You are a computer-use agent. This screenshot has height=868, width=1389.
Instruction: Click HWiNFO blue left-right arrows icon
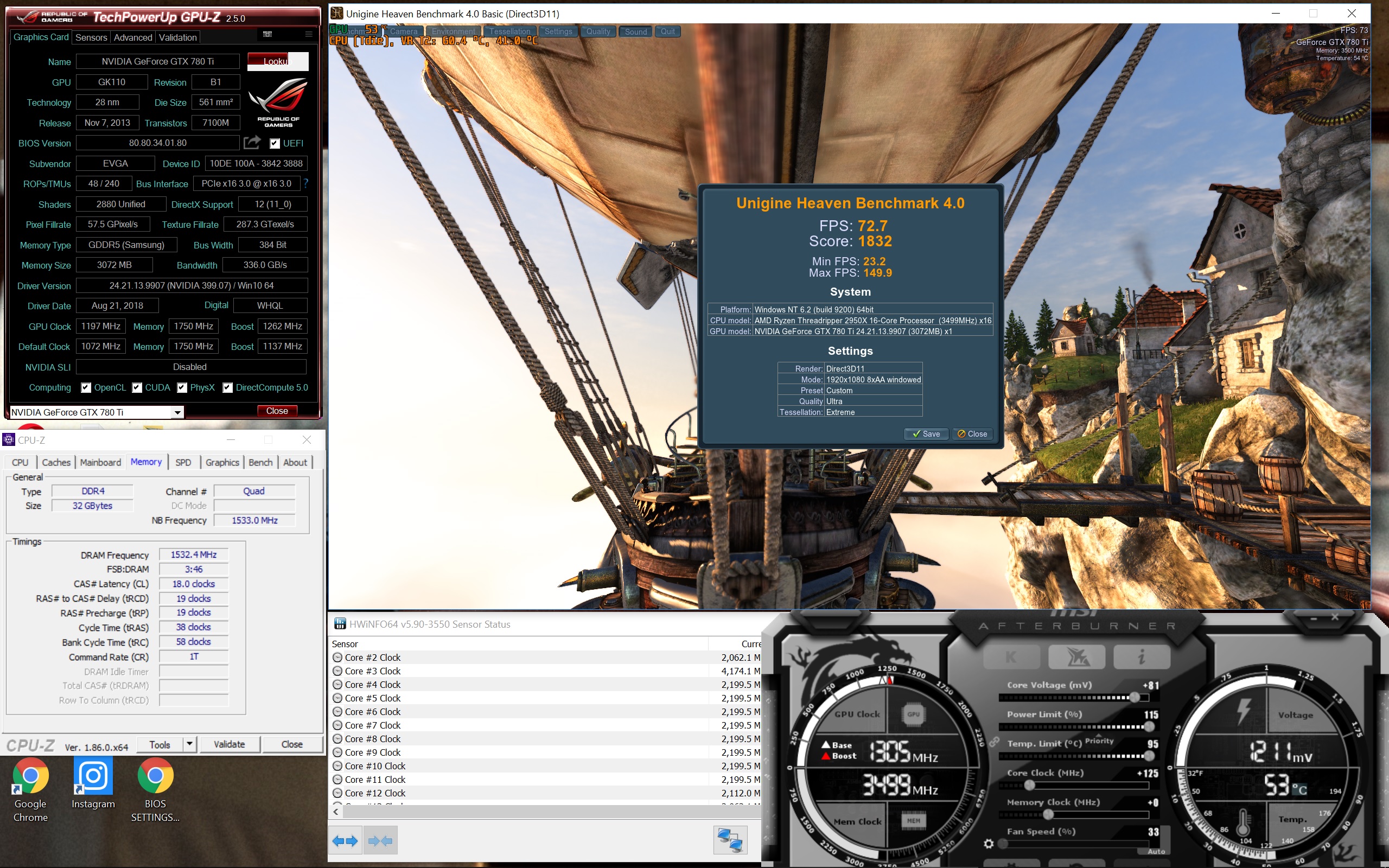(x=345, y=841)
